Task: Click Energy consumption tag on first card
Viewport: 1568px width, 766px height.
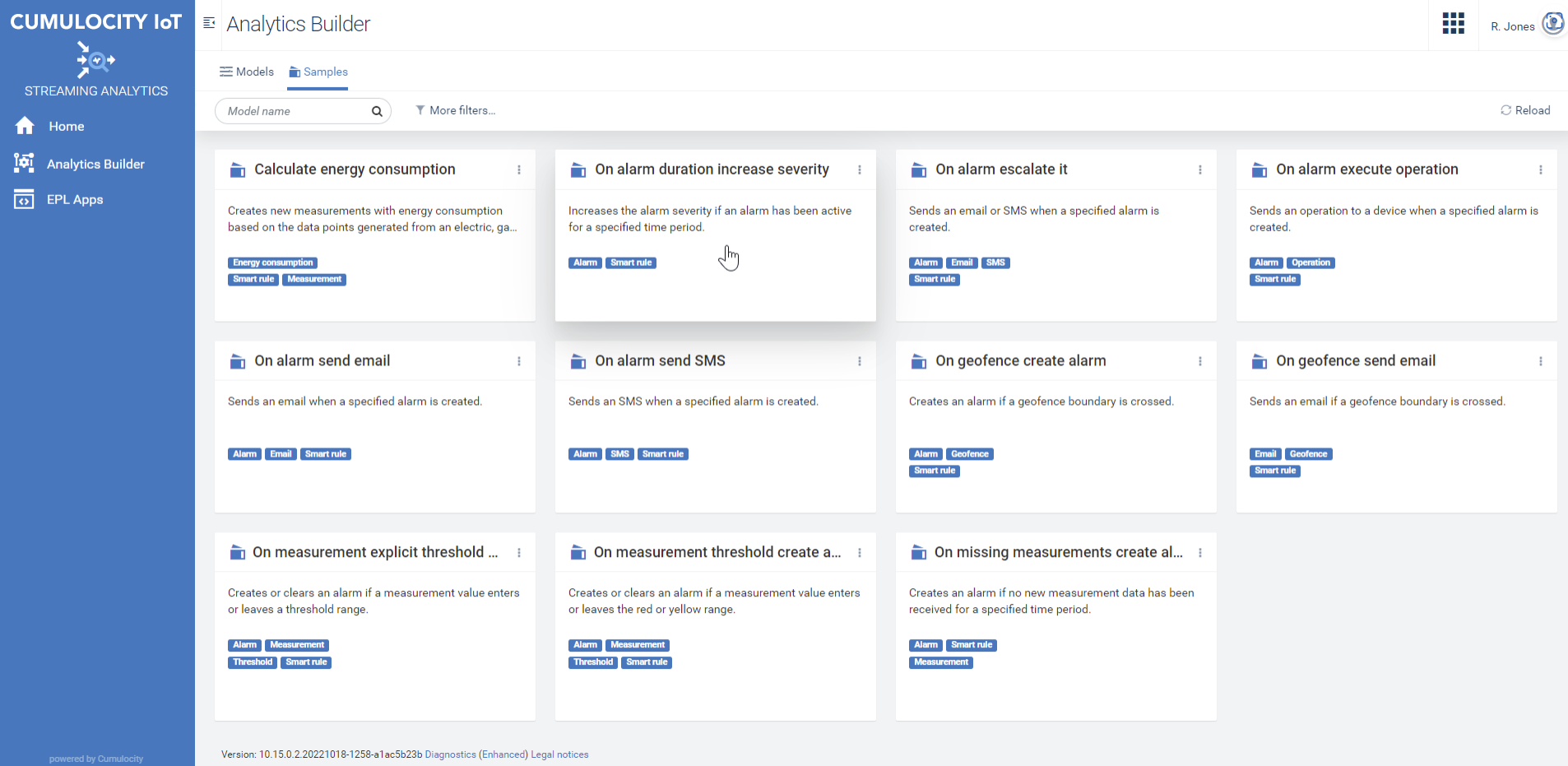Action: tap(272, 262)
